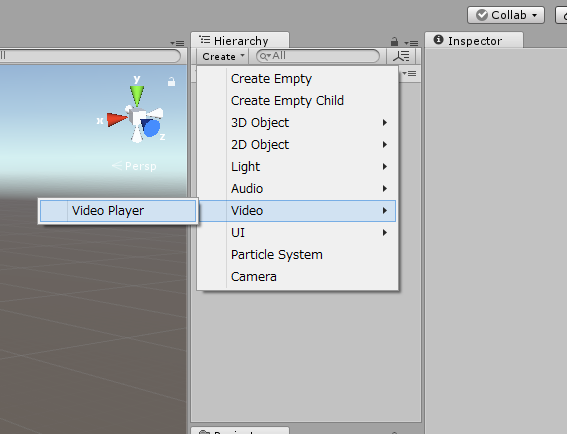Expand the UI submenu arrow
Screen dimensions: 567x434
[385, 233]
